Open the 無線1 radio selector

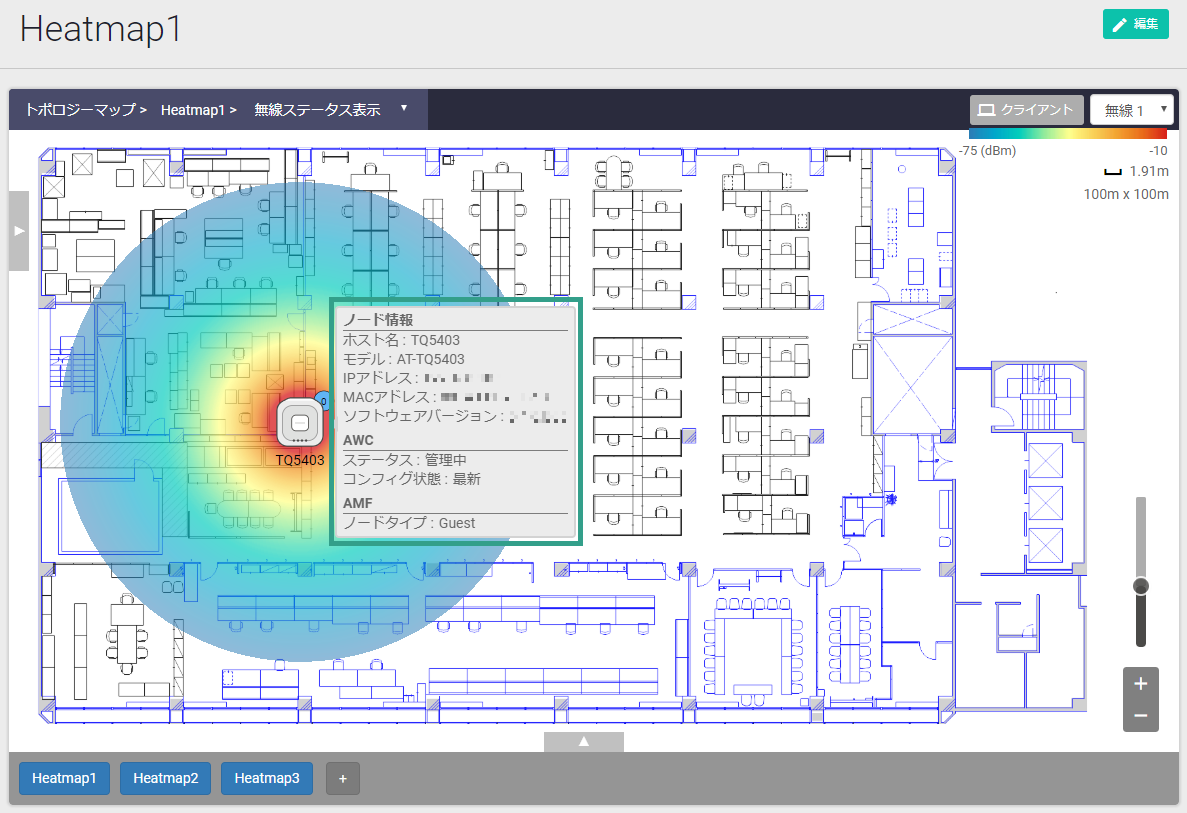(x=1131, y=110)
